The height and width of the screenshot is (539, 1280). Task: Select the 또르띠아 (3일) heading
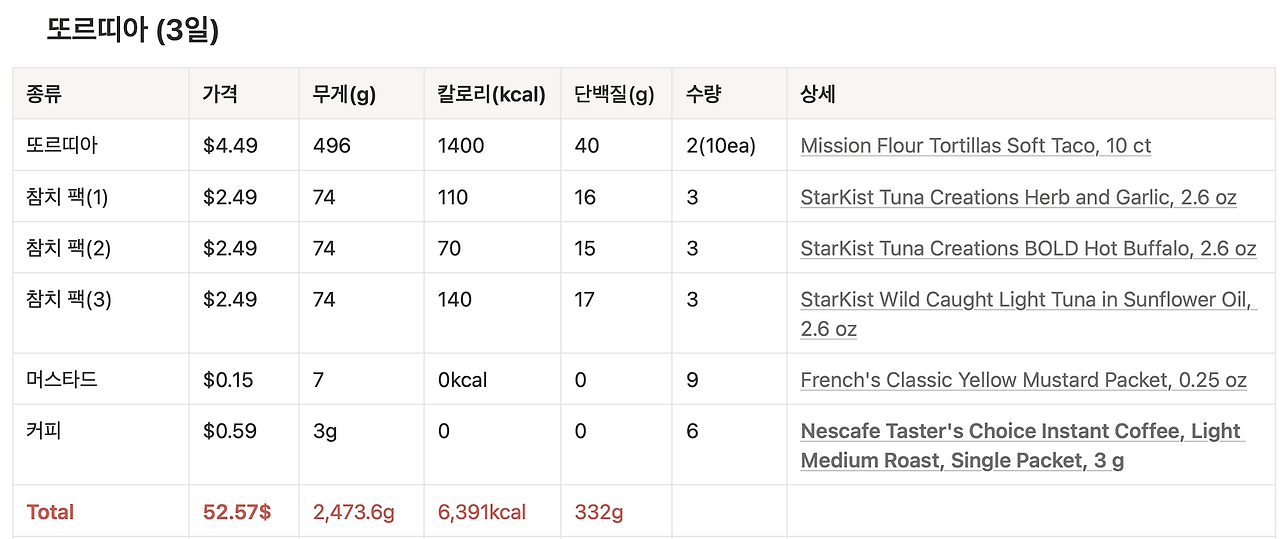click(x=133, y=30)
